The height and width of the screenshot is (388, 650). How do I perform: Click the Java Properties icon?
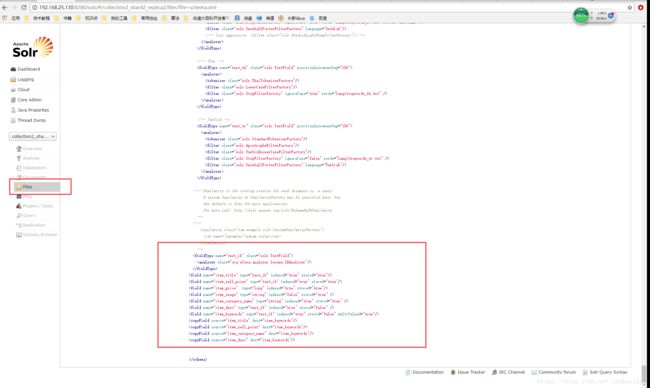coord(13,110)
